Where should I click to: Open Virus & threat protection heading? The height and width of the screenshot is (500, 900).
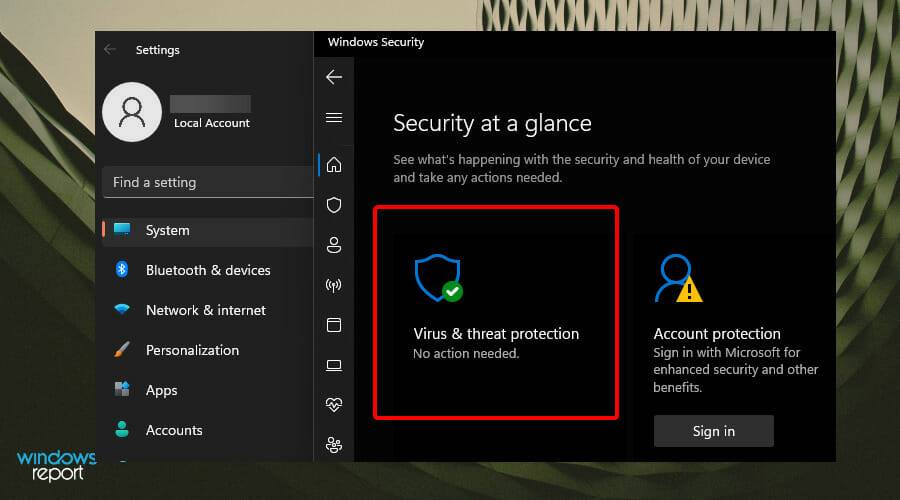coord(496,334)
